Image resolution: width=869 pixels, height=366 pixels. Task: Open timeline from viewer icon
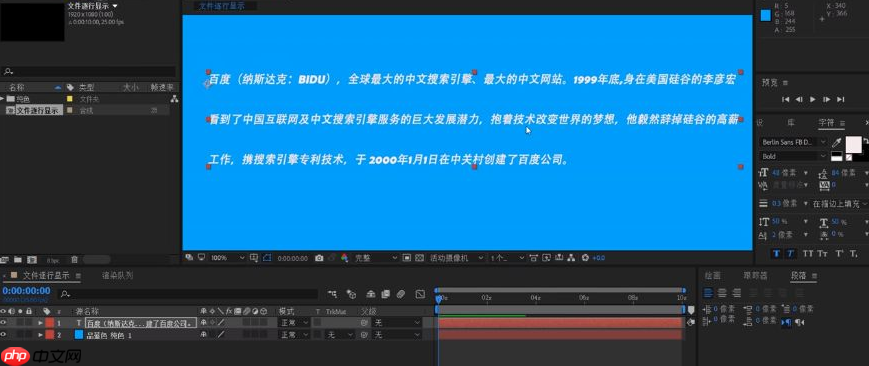559,258
